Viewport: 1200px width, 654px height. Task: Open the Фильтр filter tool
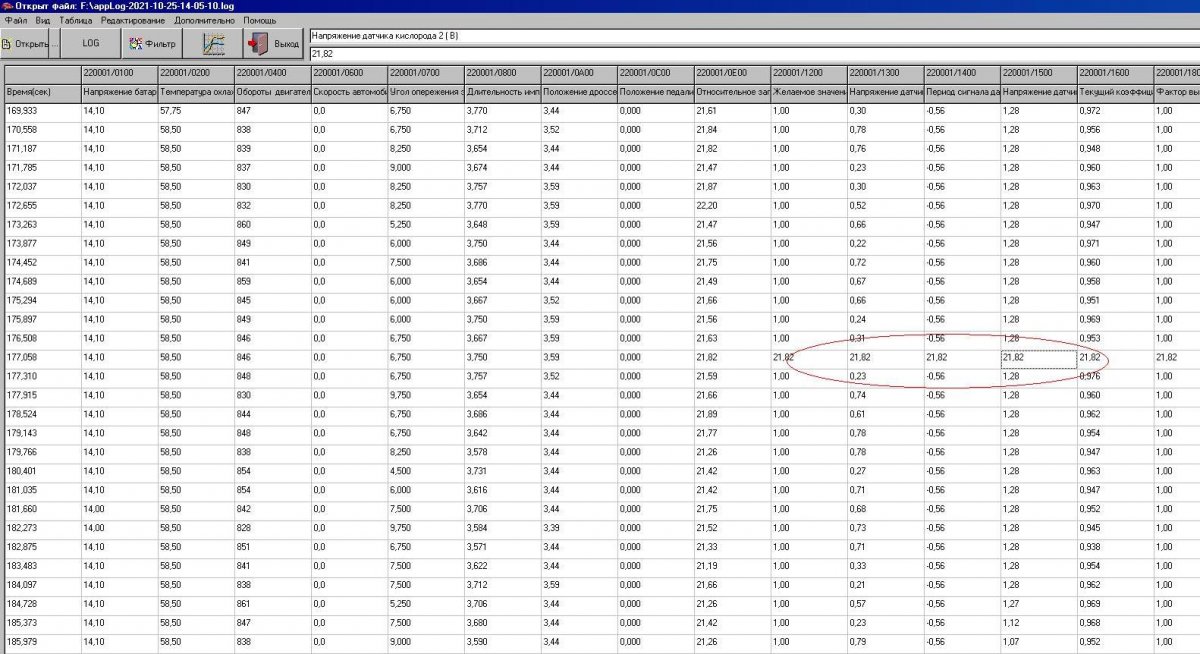pos(152,44)
